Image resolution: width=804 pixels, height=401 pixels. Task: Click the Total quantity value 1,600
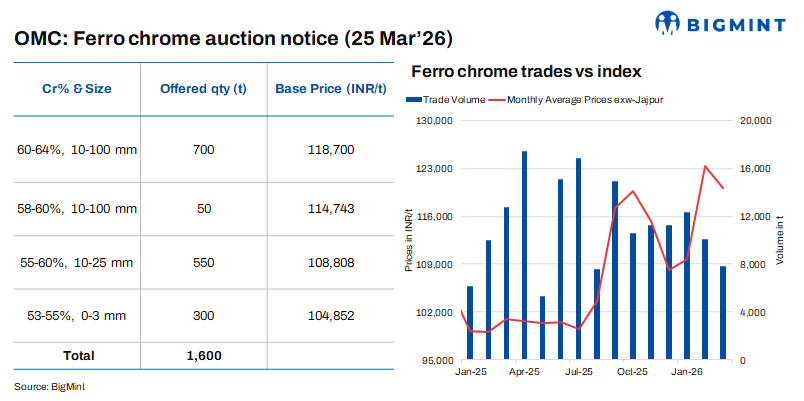click(204, 355)
